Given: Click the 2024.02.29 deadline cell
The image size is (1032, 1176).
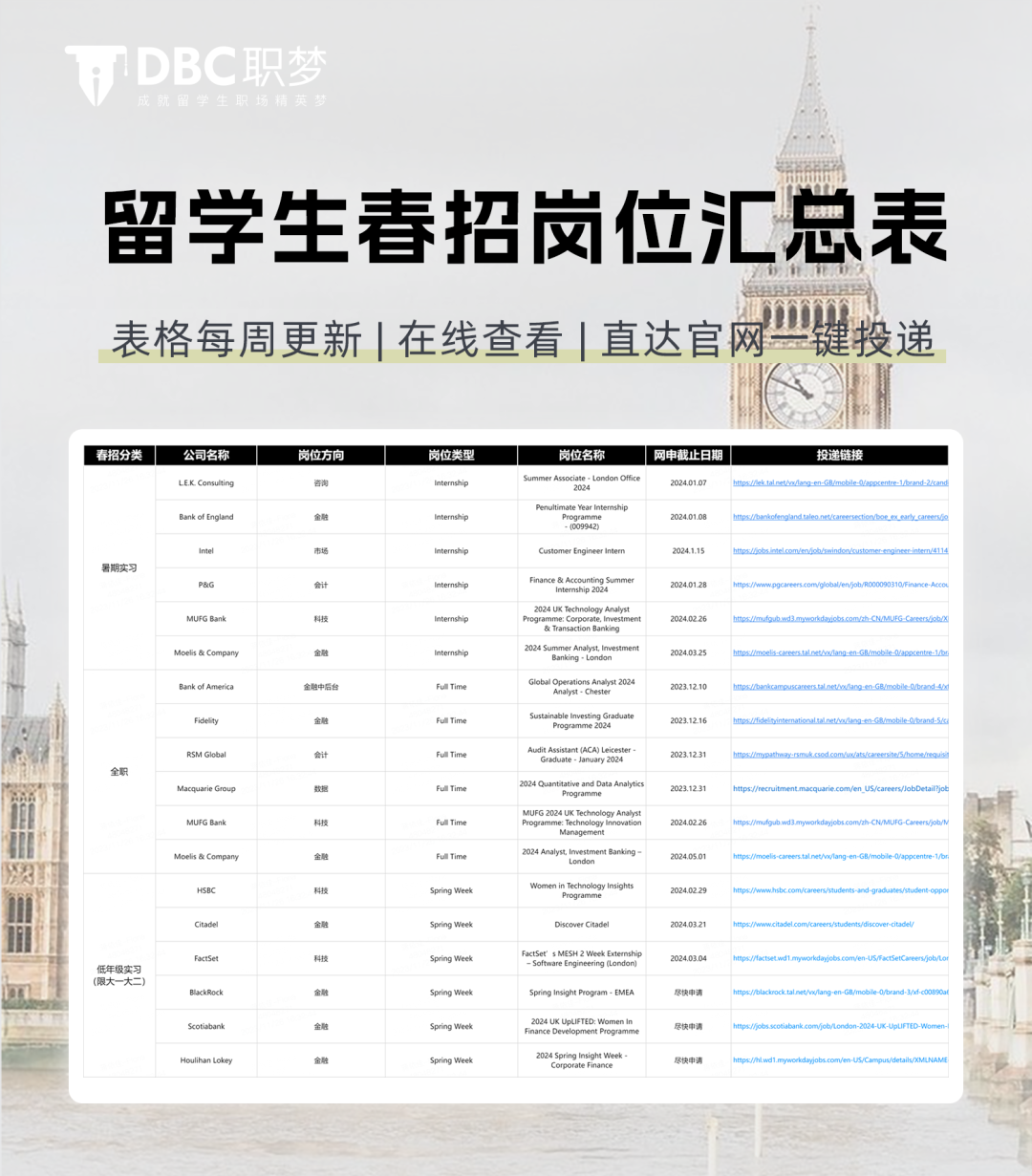Looking at the screenshot, I should tap(688, 890).
